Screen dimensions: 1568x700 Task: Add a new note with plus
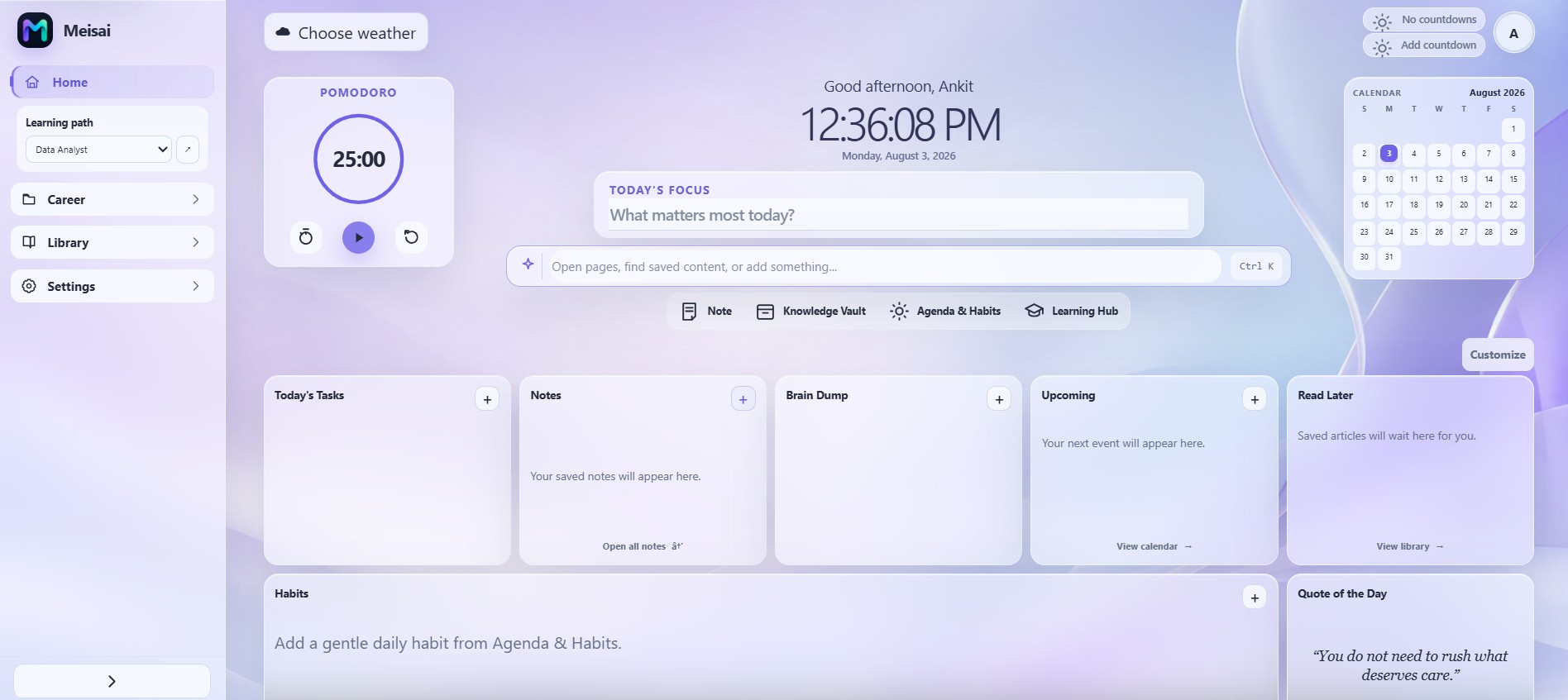[x=743, y=399]
